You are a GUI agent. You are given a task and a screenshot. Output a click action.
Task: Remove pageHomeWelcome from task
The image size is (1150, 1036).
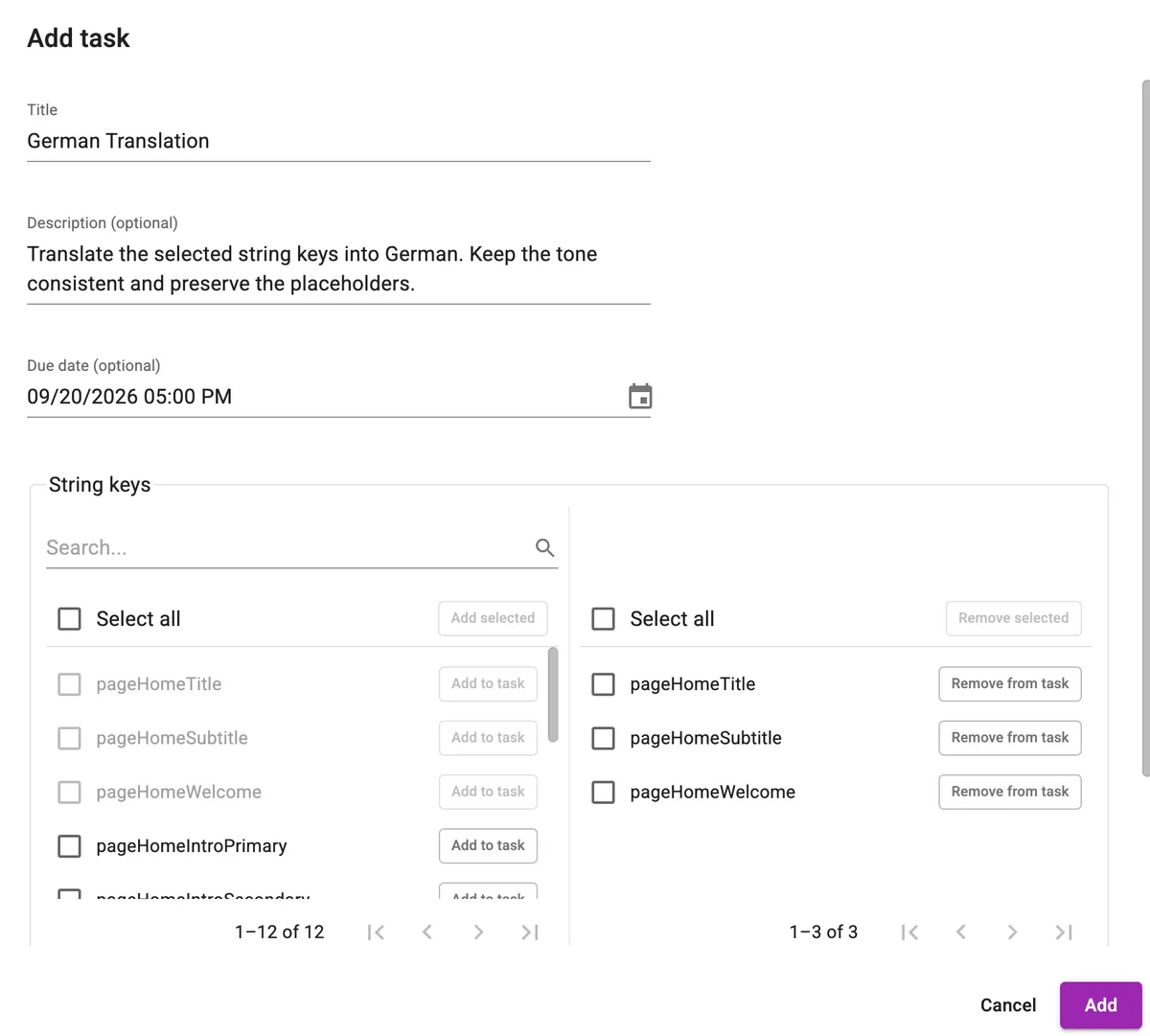coord(1010,792)
